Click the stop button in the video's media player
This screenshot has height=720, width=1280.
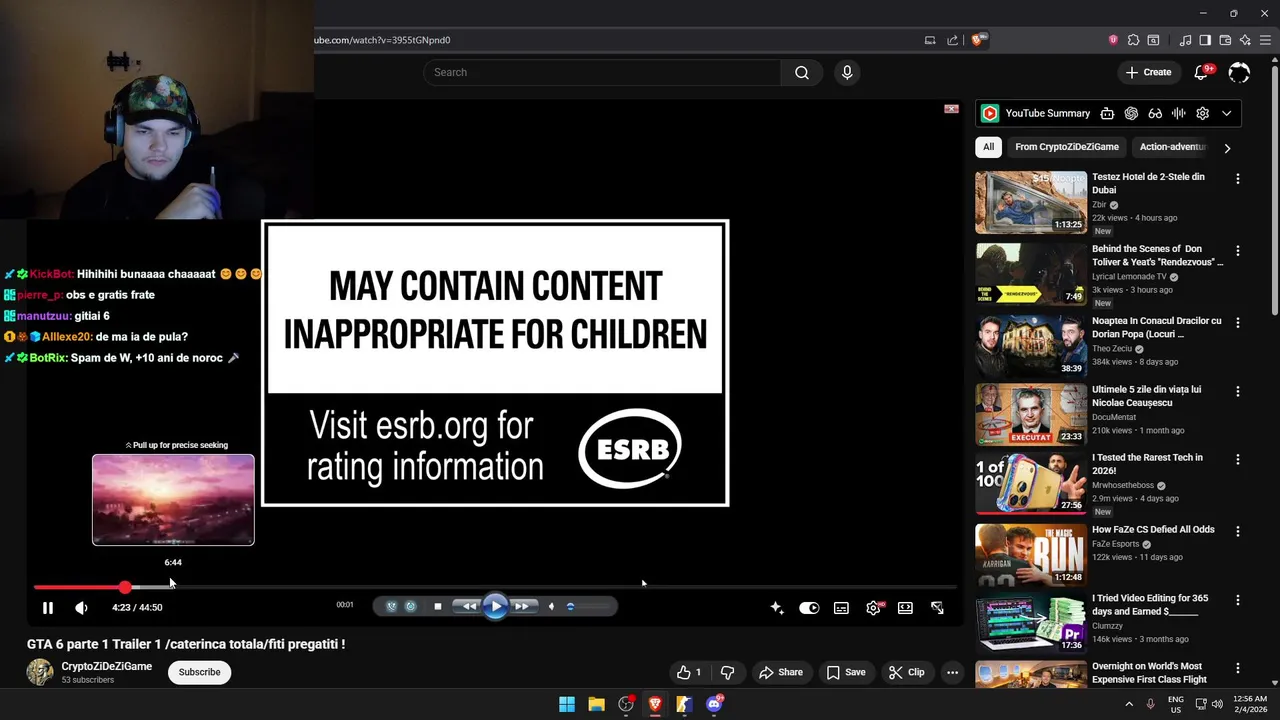437,606
